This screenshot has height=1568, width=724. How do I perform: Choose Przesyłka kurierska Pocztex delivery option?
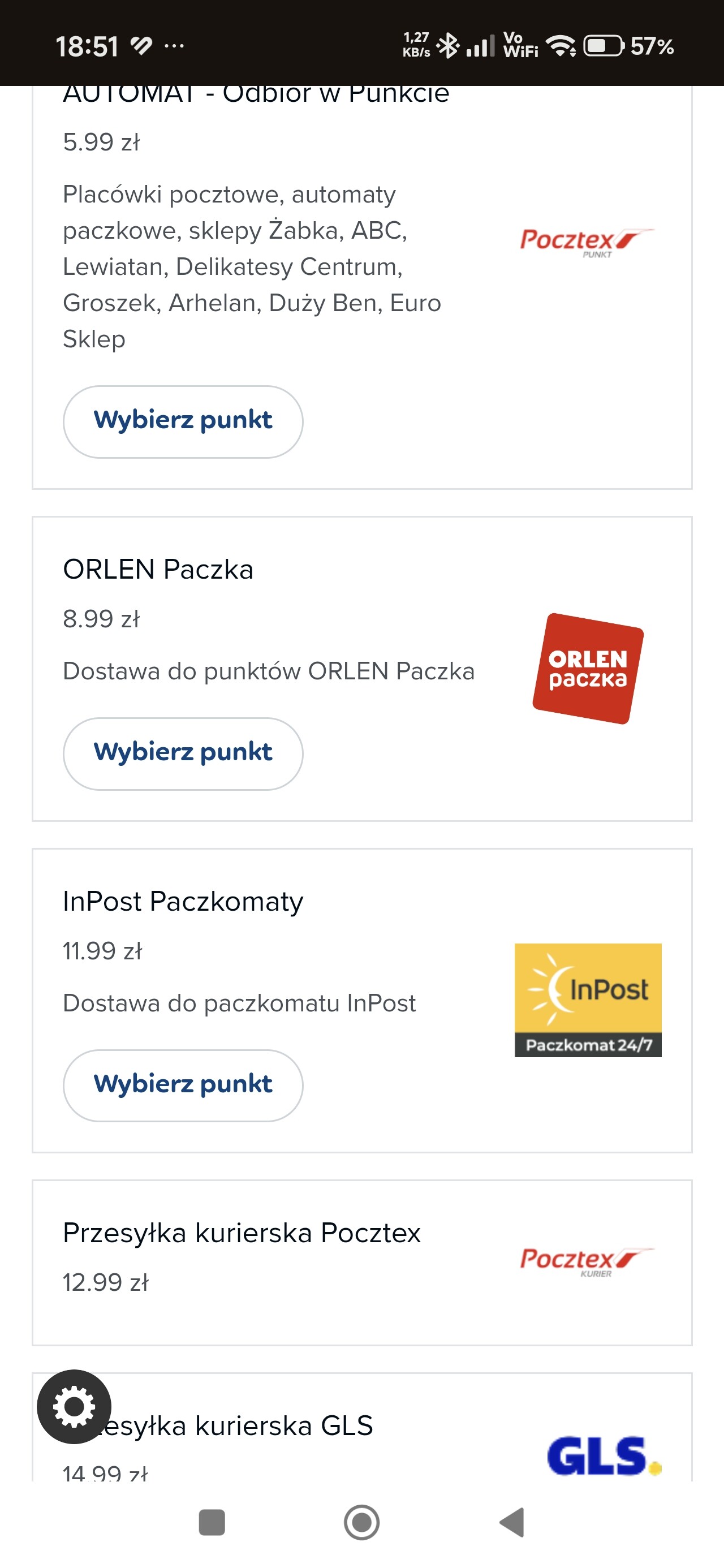tap(242, 1233)
